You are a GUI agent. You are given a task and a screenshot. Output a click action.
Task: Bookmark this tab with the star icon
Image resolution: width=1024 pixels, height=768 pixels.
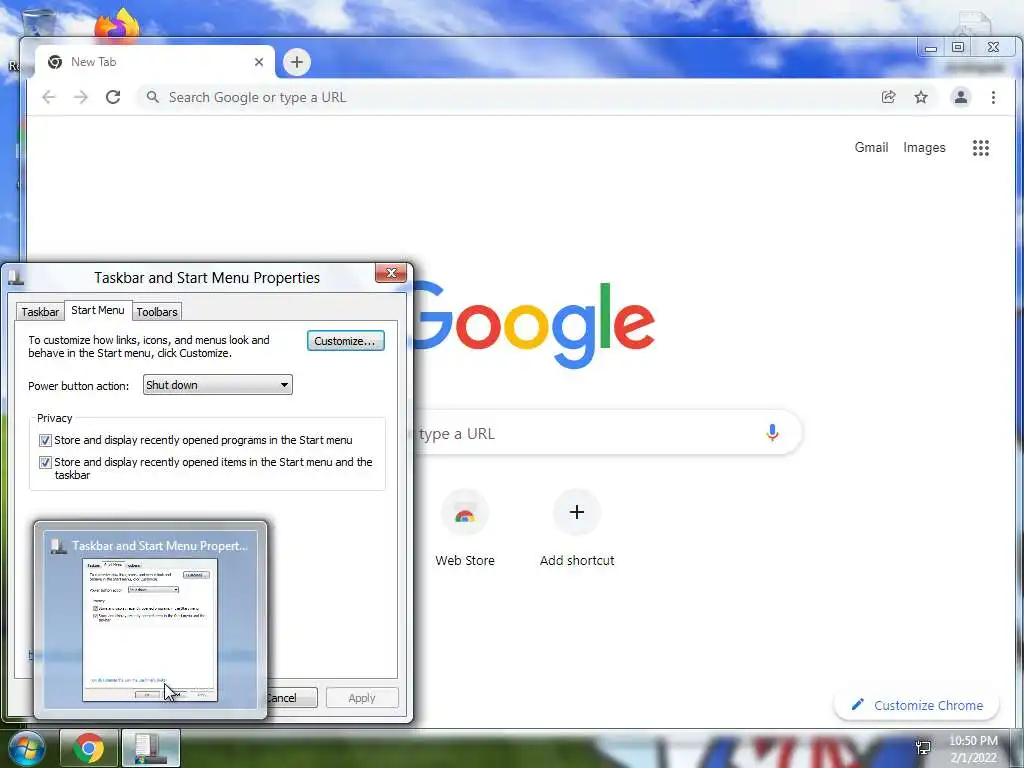921,97
